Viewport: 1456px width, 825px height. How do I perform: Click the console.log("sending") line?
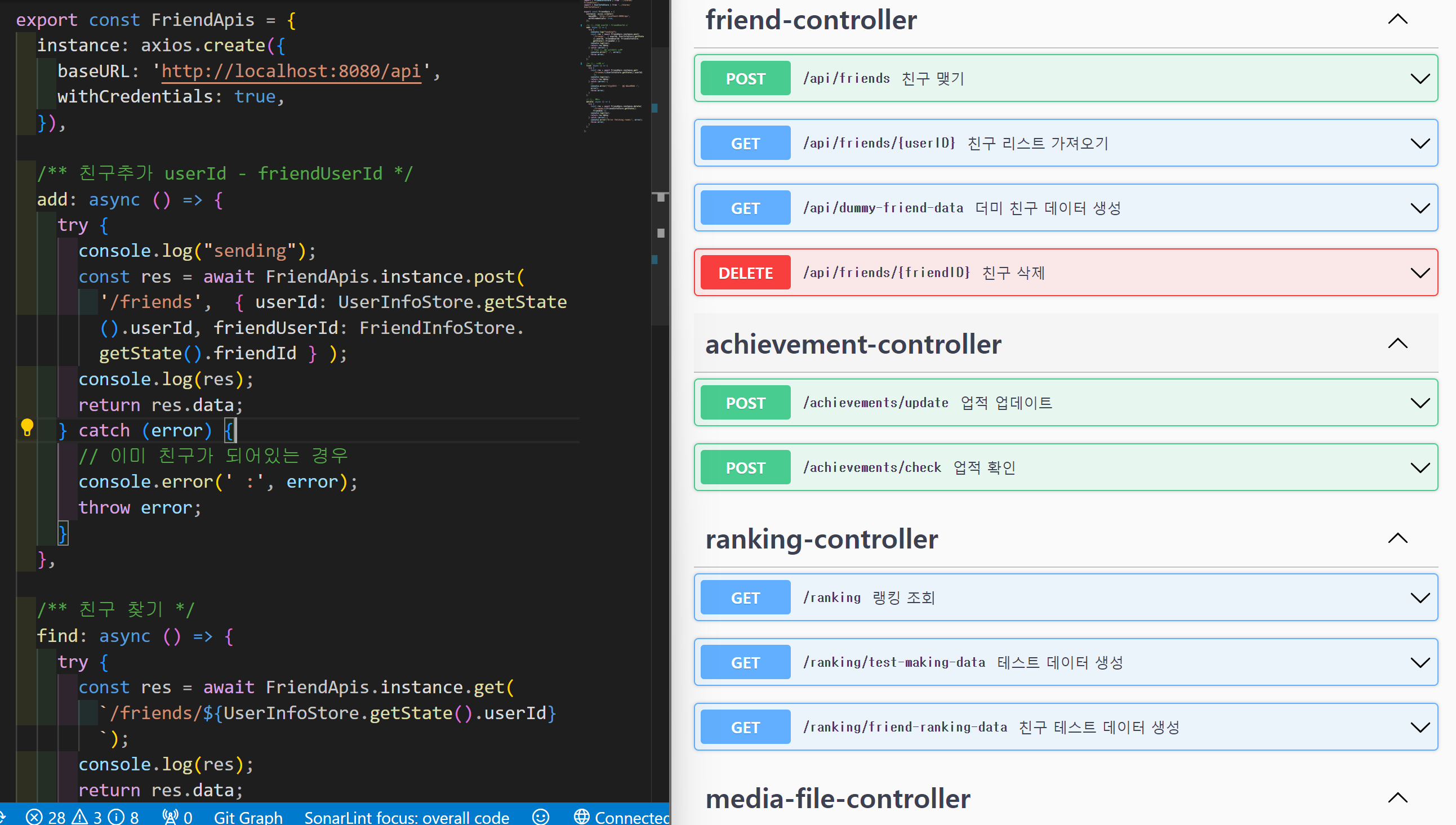pyautogui.click(x=197, y=251)
